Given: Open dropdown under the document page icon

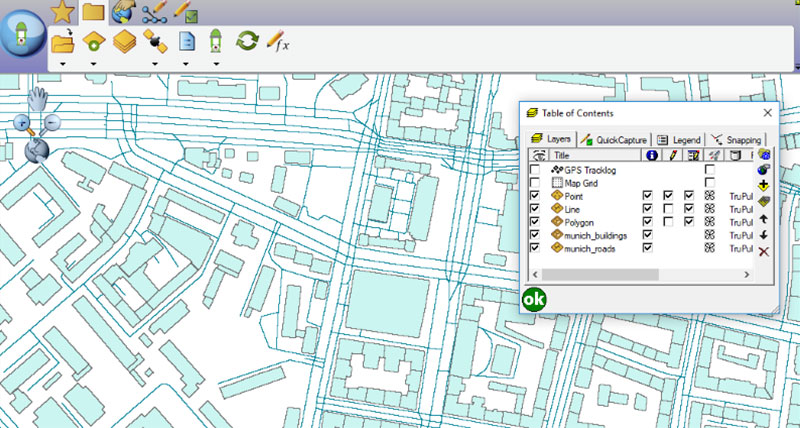Looking at the screenshot, I should [x=186, y=63].
